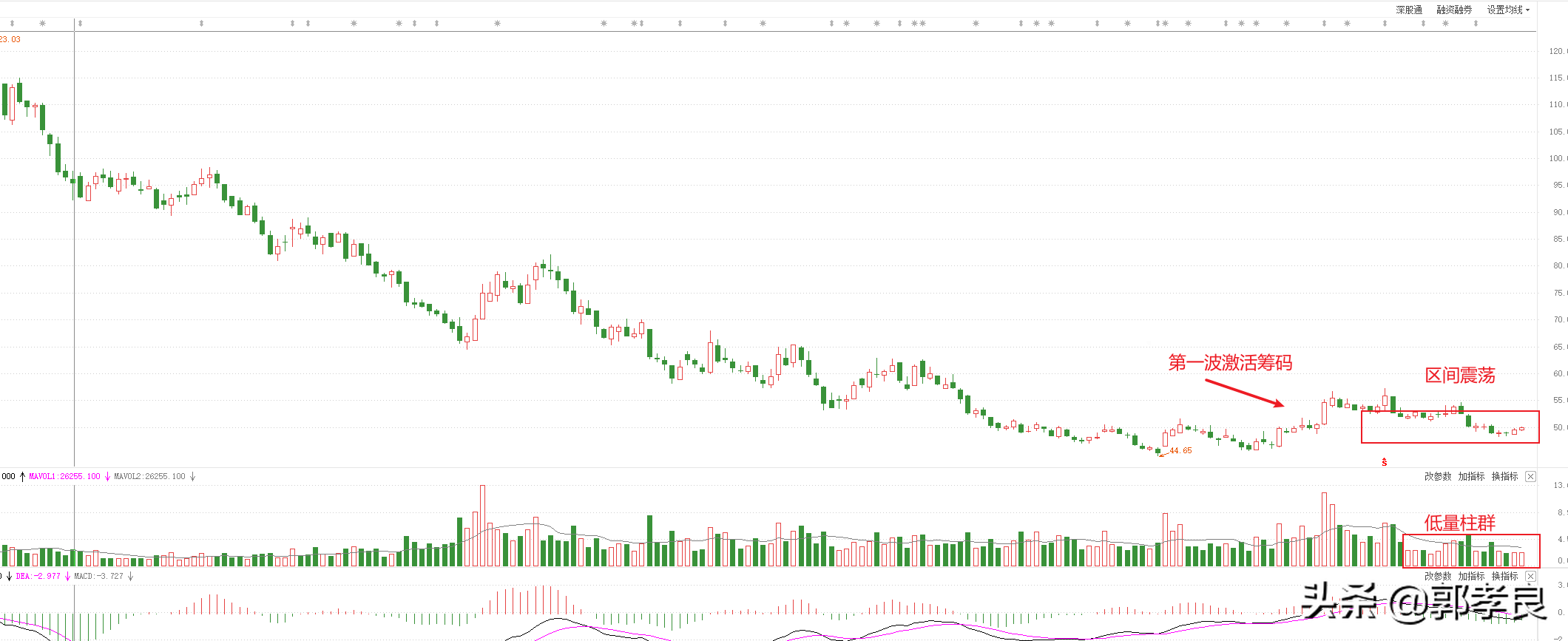1568x641 pixels.
Task: Click 加指标 in the volume panel
Action: click(x=1471, y=477)
